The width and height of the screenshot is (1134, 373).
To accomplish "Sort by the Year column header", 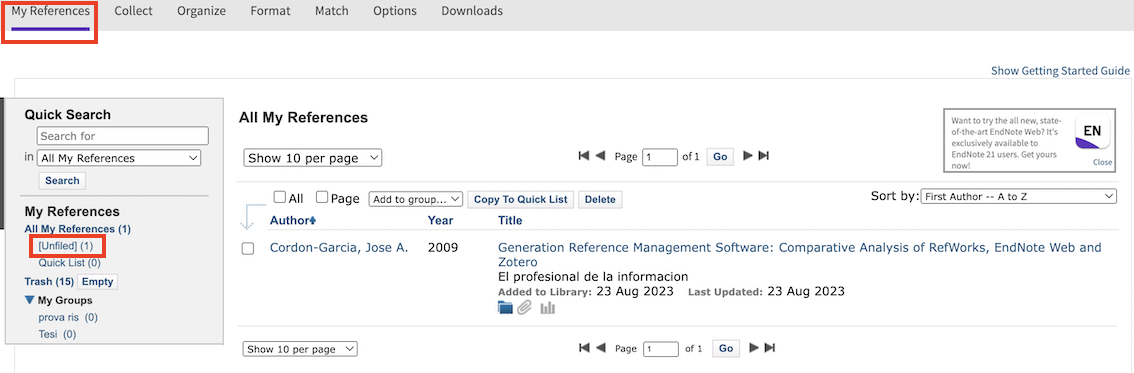I will coord(440,220).
